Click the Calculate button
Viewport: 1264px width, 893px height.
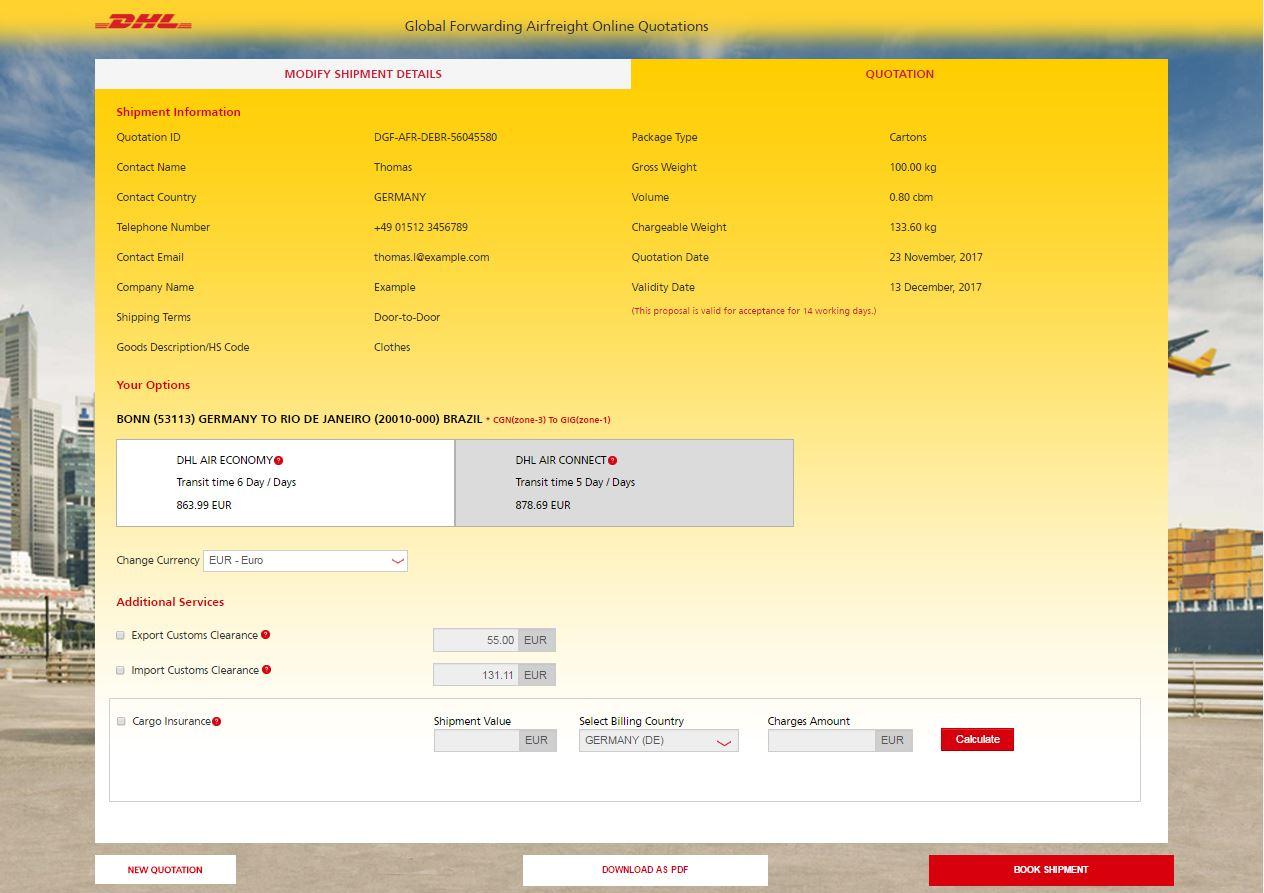977,739
